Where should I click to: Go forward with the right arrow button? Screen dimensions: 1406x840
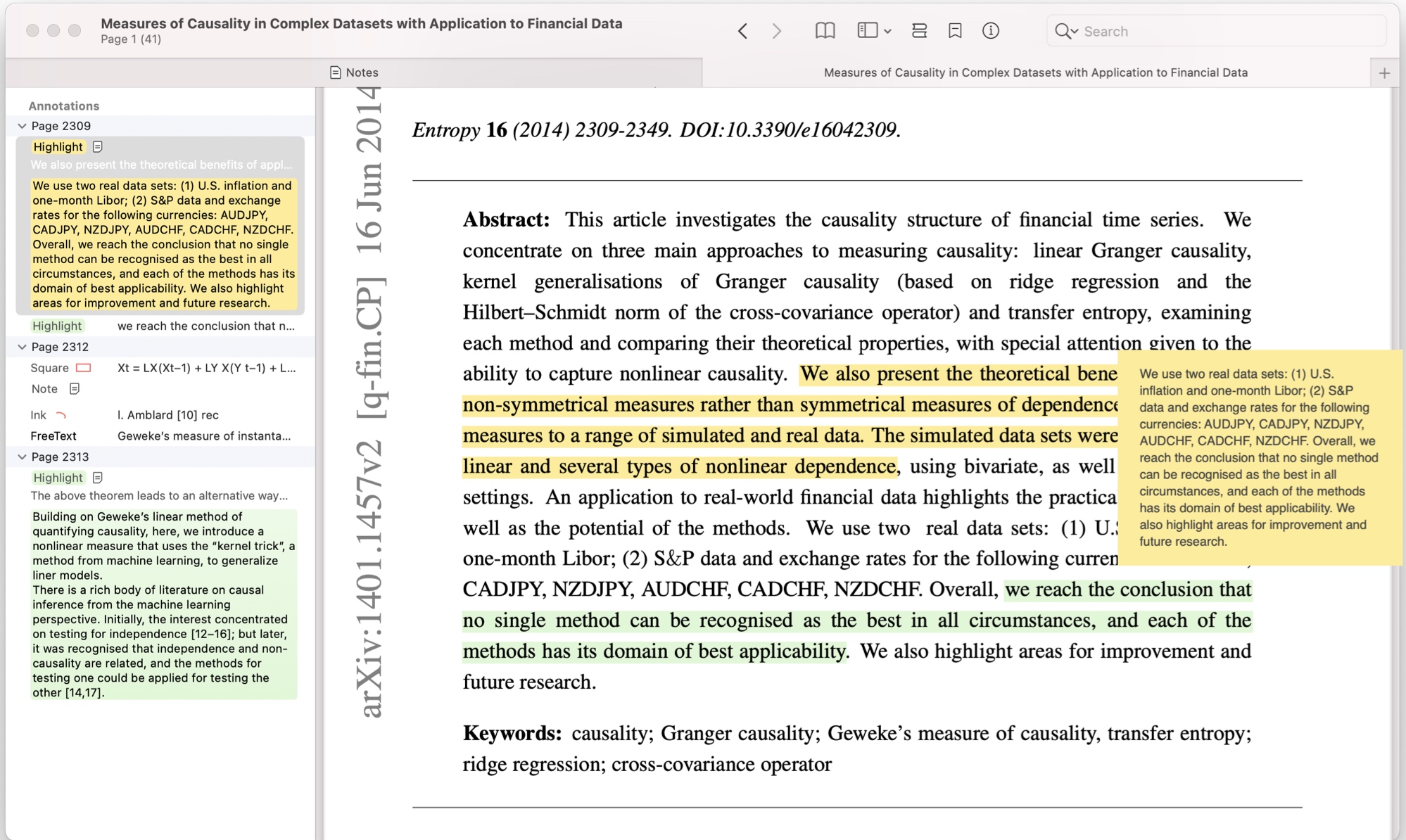777,31
